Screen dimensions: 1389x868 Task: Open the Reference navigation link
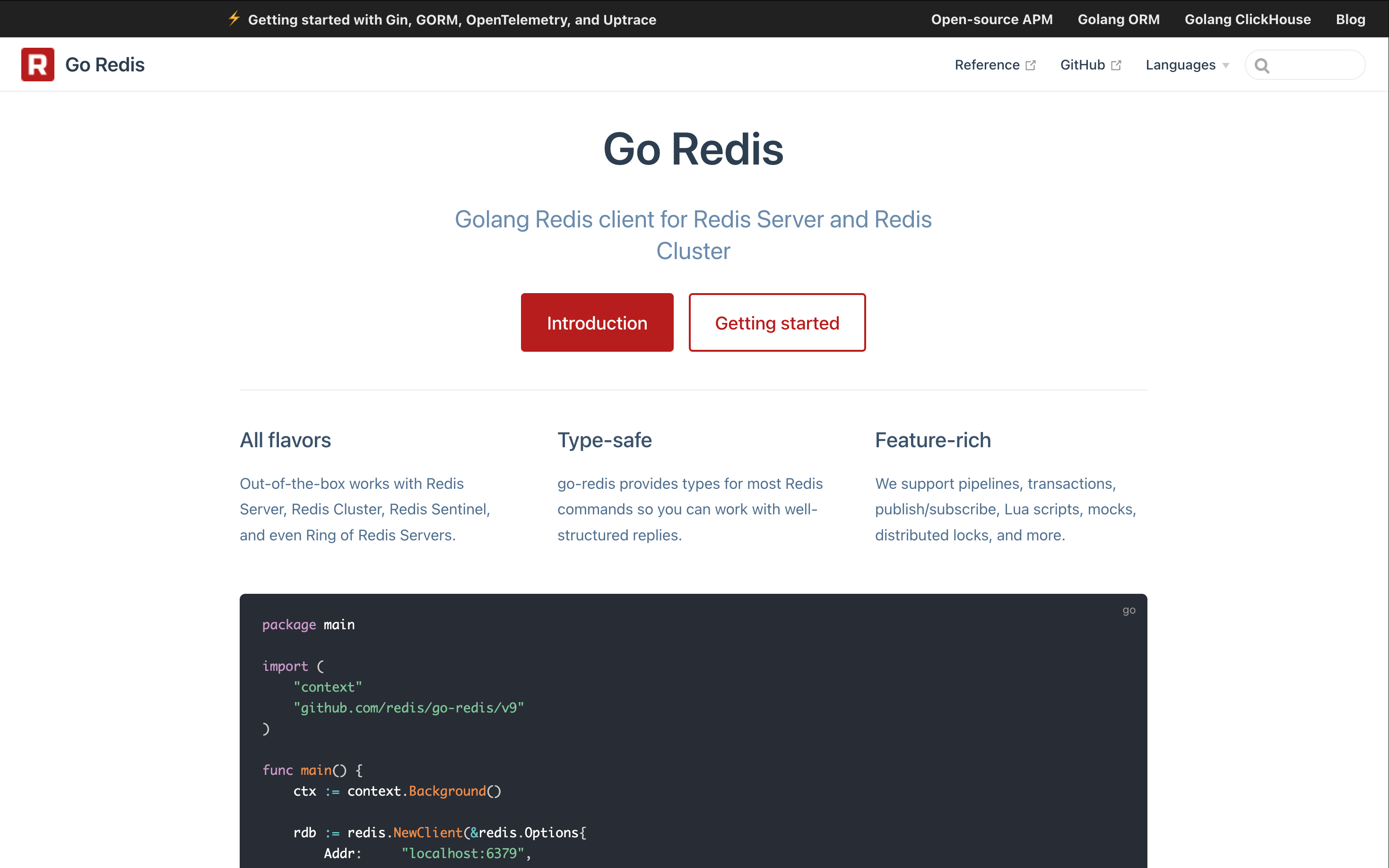[987, 65]
